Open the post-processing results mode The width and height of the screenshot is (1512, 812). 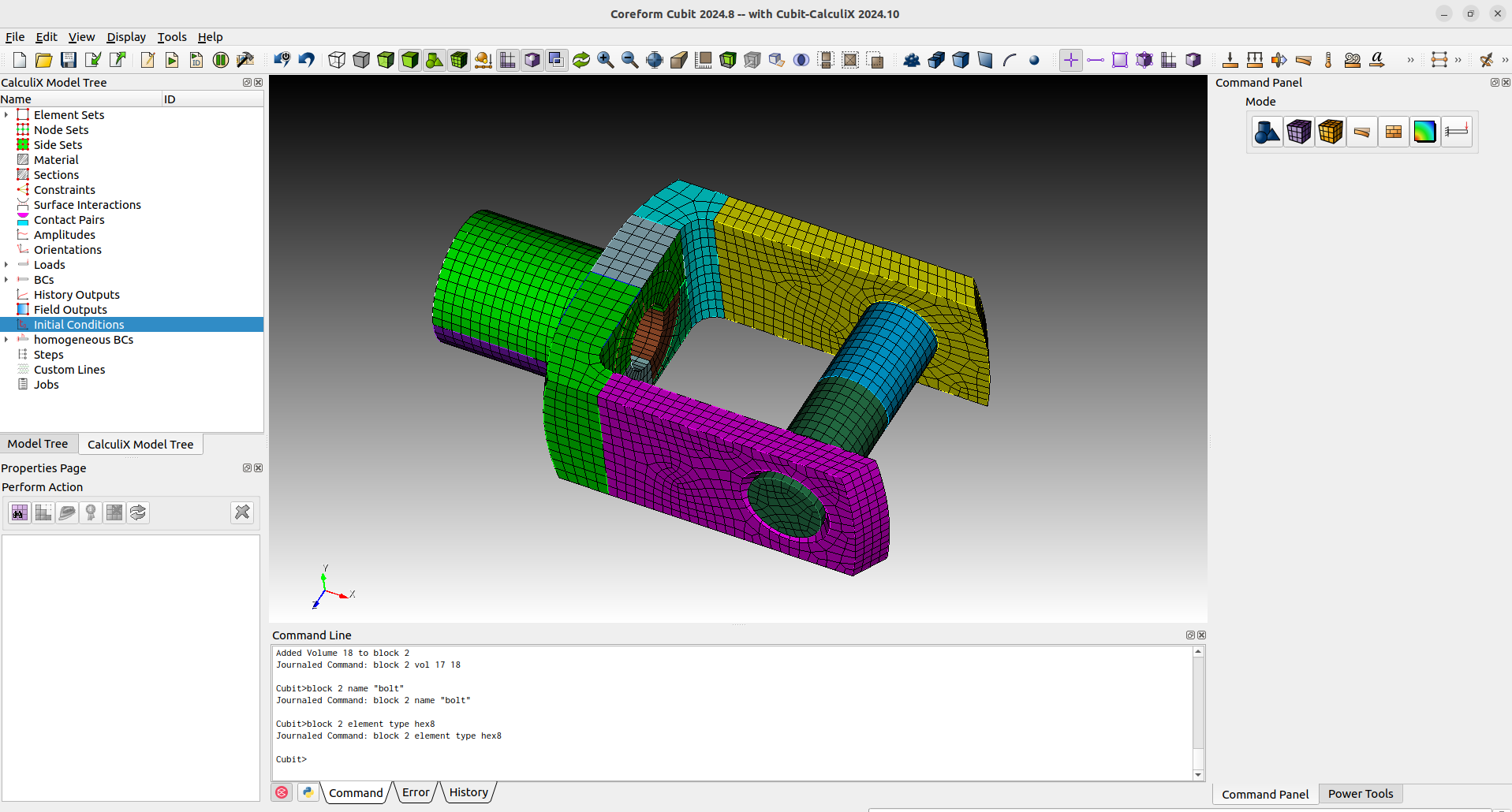pos(1424,131)
